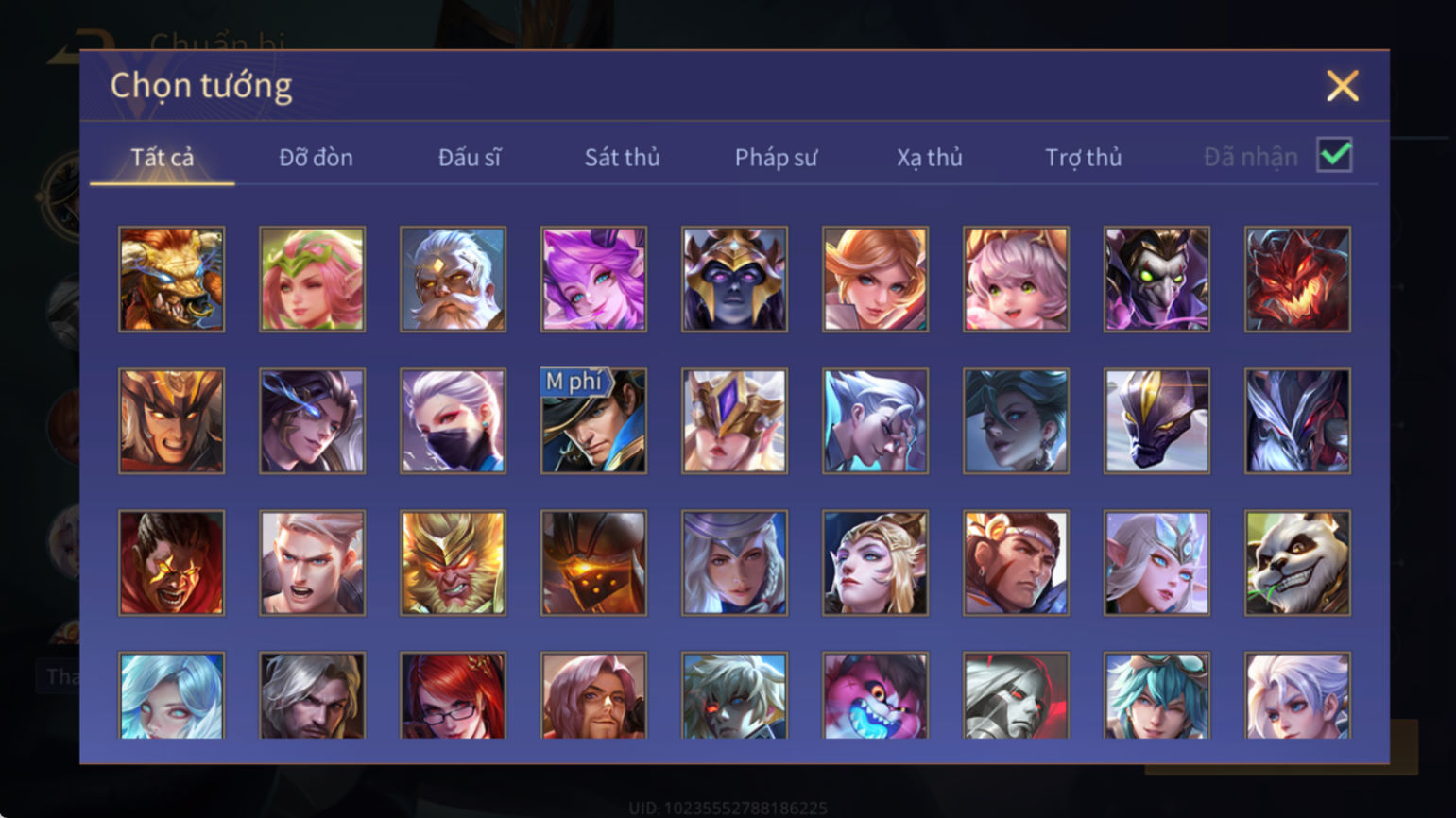Screen dimensions: 1456x818
Task: Select the 'Tất cả' tab
Action: coord(163,157)
